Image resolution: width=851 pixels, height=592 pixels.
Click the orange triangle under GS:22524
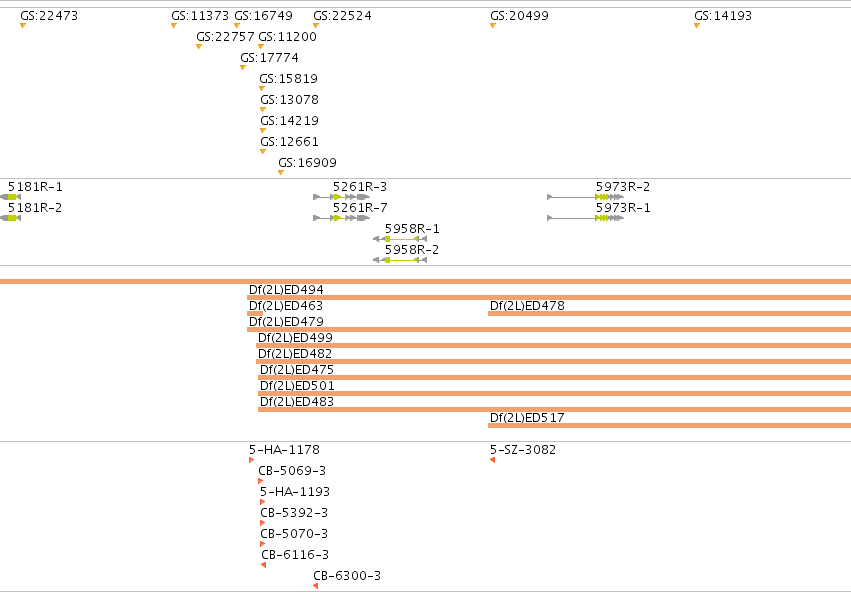316,26
